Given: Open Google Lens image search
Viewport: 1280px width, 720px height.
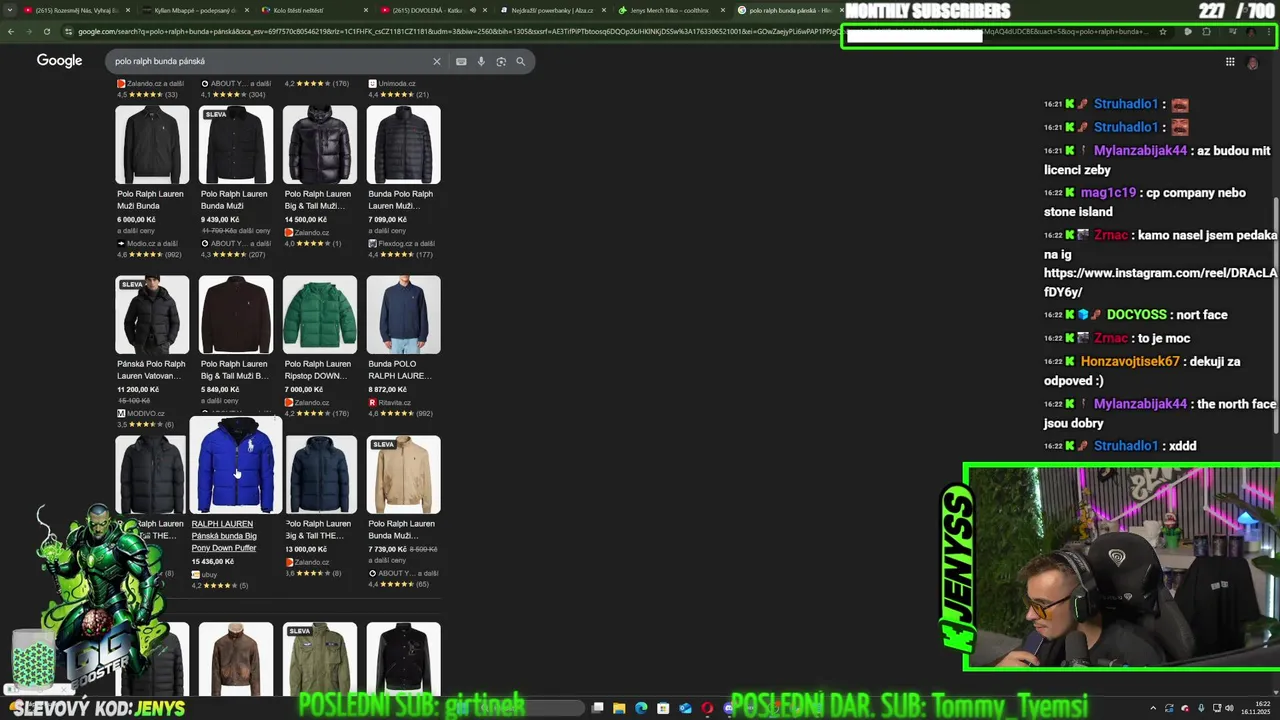Looking at the screenshot, I should pyautogui.click(x=501, y=61).
